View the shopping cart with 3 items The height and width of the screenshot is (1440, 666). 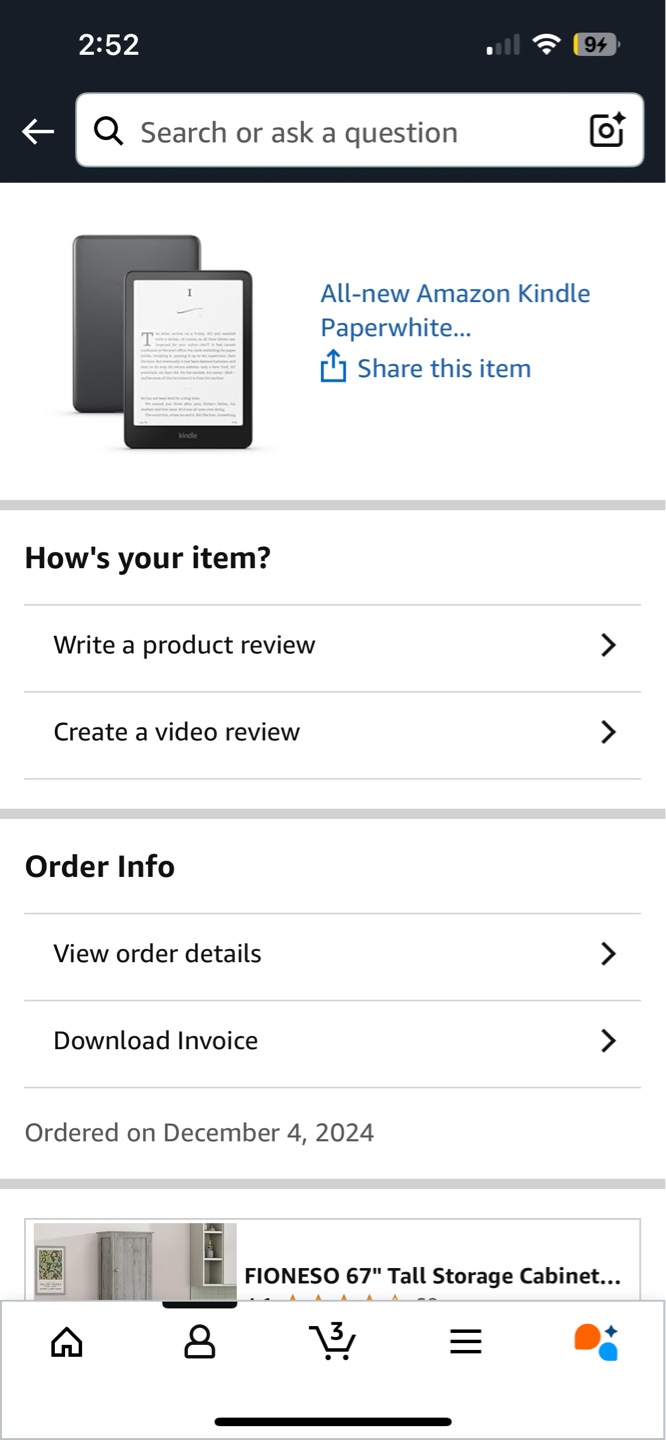click(333, 1341)
